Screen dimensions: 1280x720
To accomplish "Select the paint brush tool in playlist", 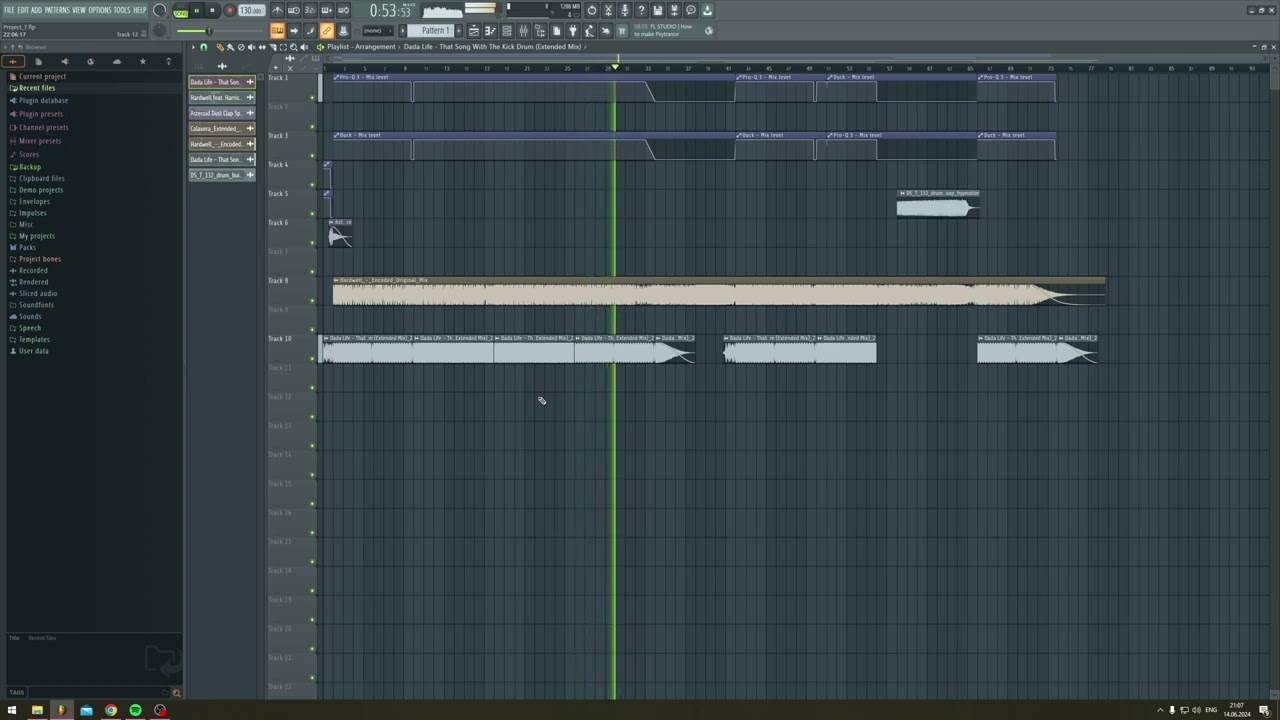I will point(230,47).
